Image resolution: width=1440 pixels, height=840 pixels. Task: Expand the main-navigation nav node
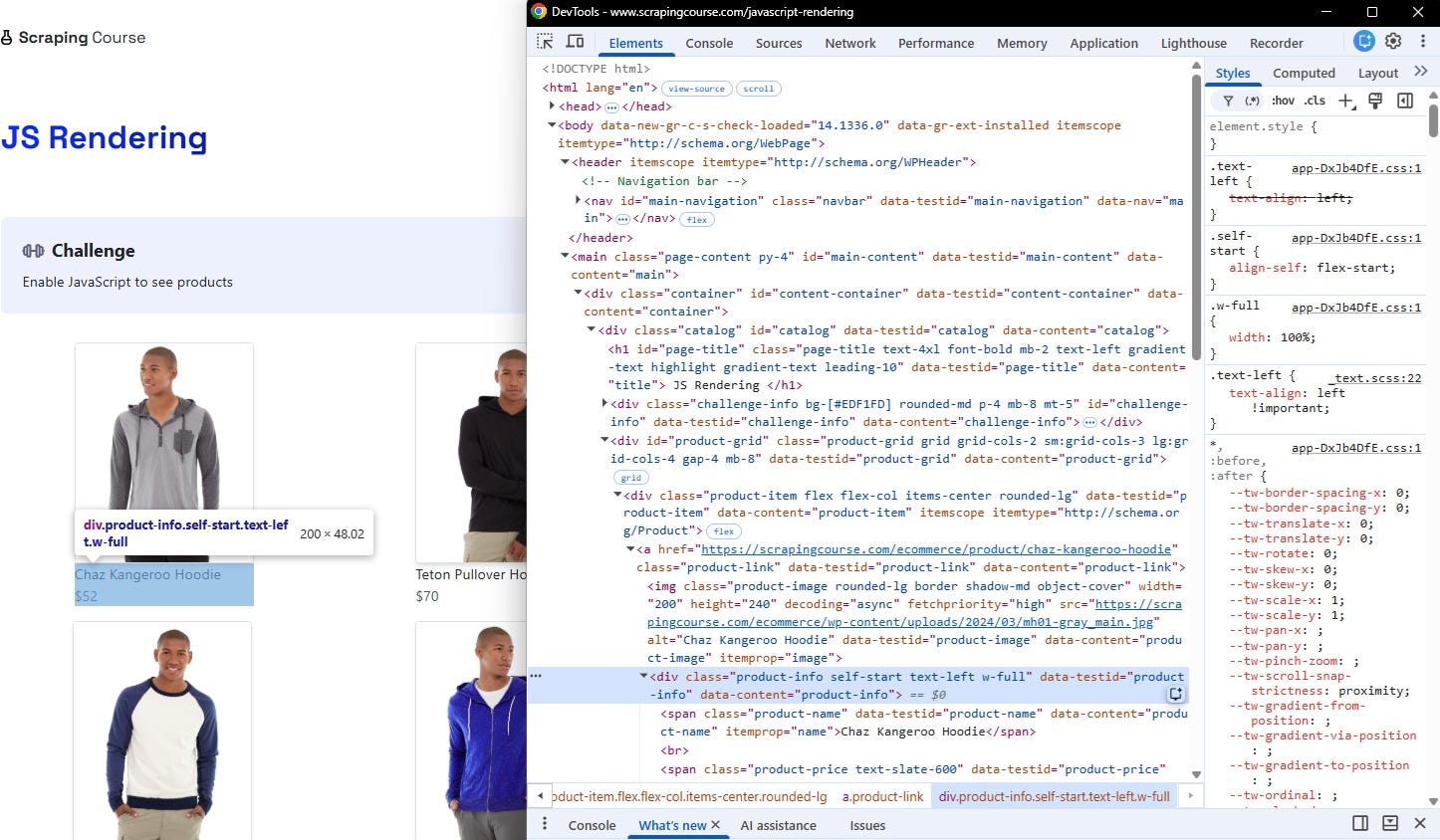point(578,200)
